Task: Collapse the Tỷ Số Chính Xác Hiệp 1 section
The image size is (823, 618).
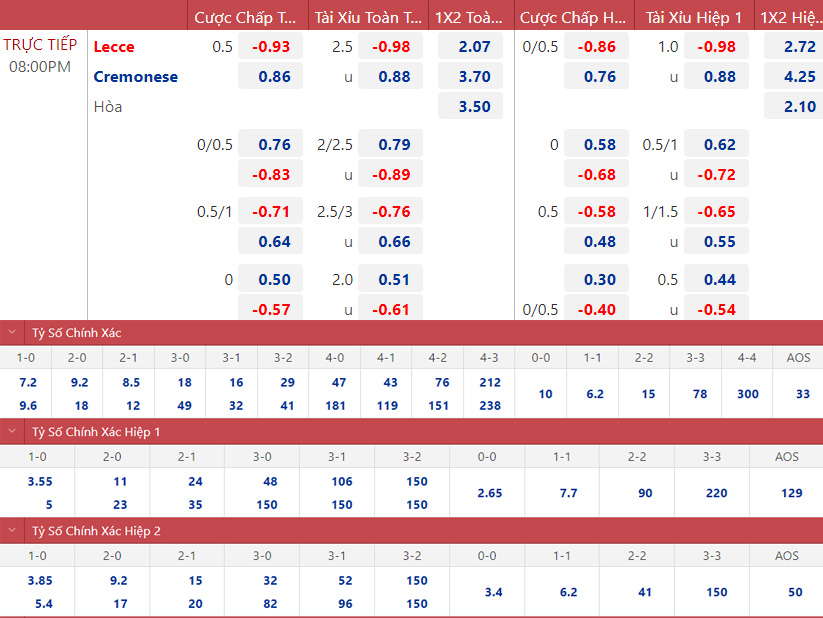Action: point(12,432)
